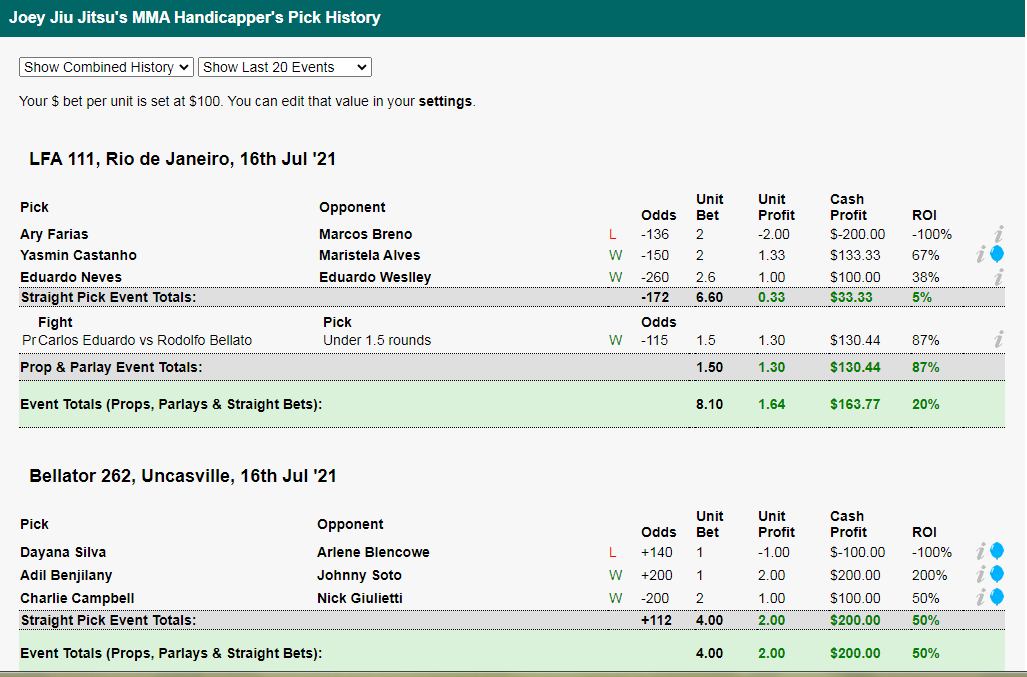Click the Eduardo Weslley opponent name
The image size is (1027, 677).
(375, 277)
